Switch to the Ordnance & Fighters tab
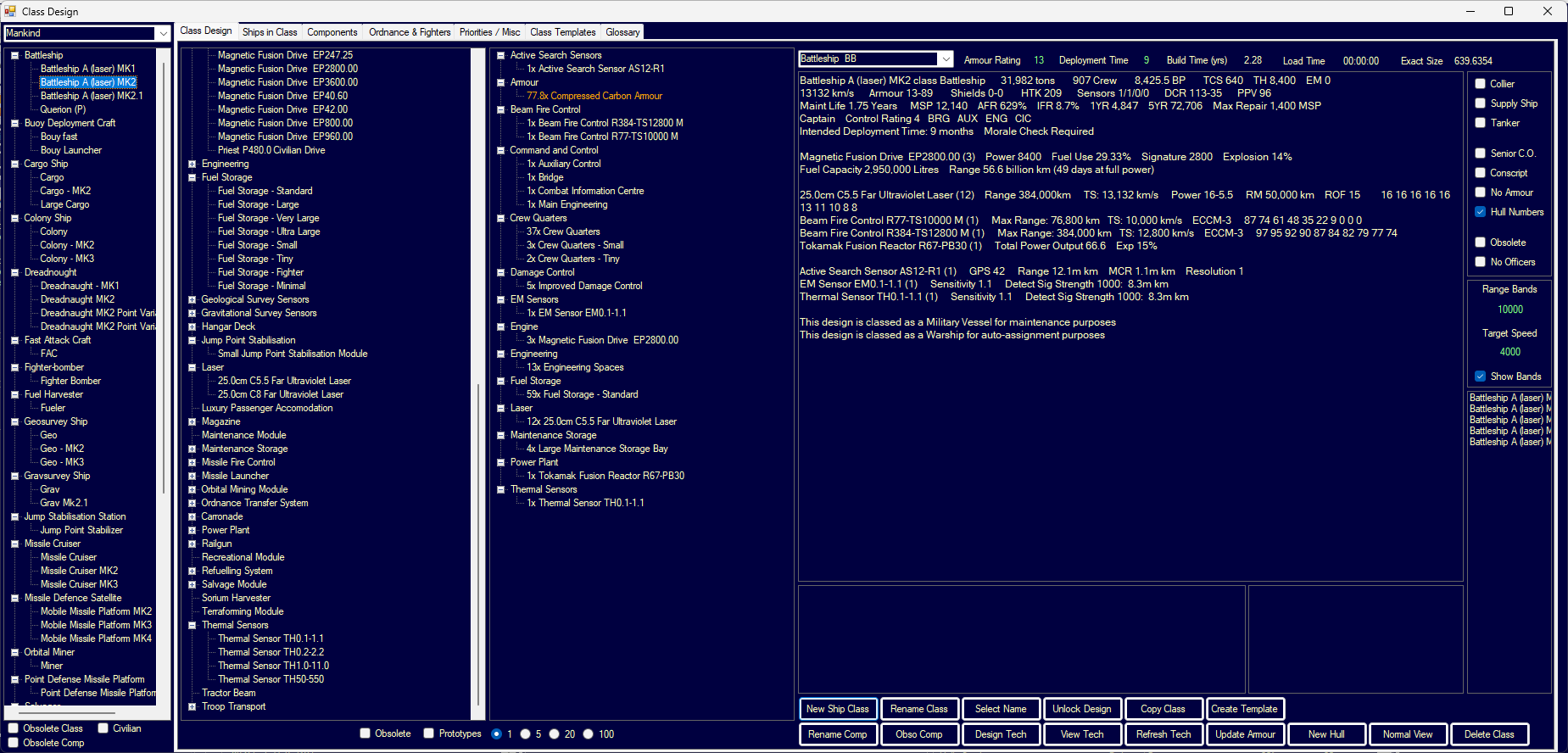Screen dimensions: 1568x753 point(410,32)
